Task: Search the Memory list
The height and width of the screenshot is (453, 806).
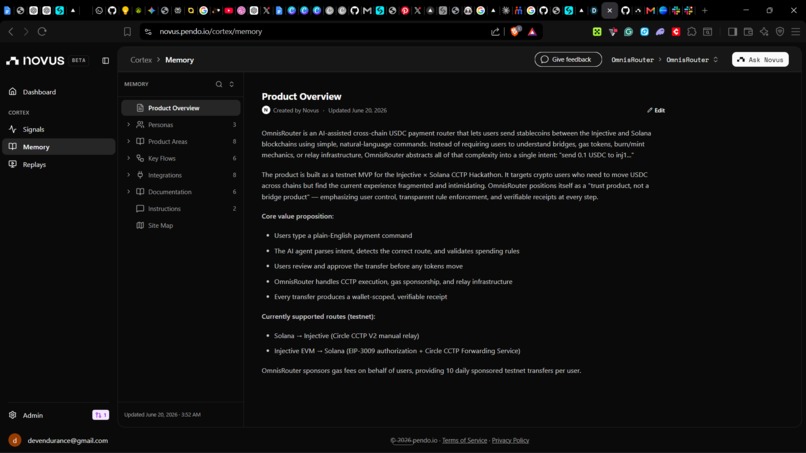Action: [x=219, y=84]
